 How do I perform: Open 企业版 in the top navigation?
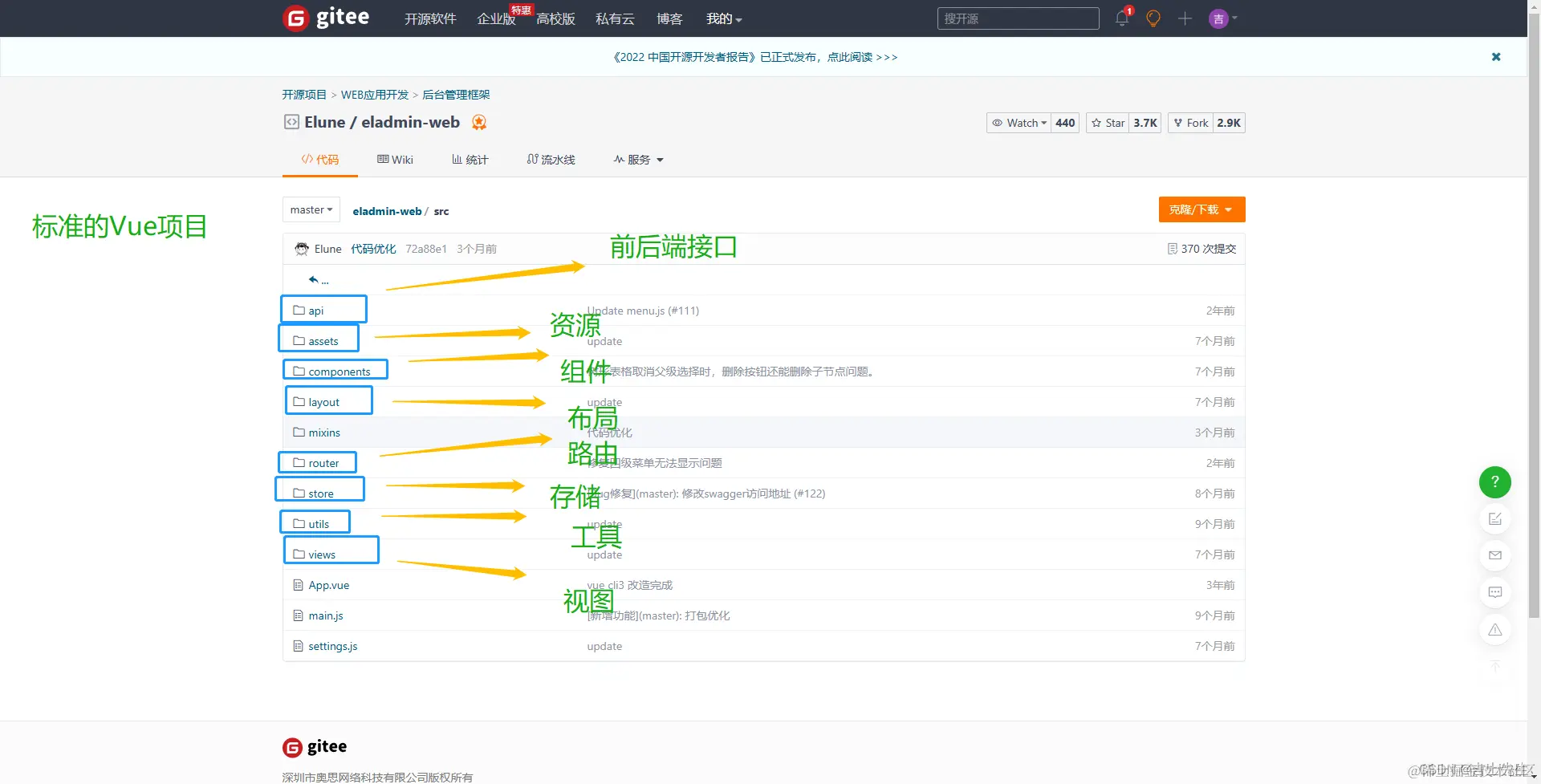tap(496, 18)
